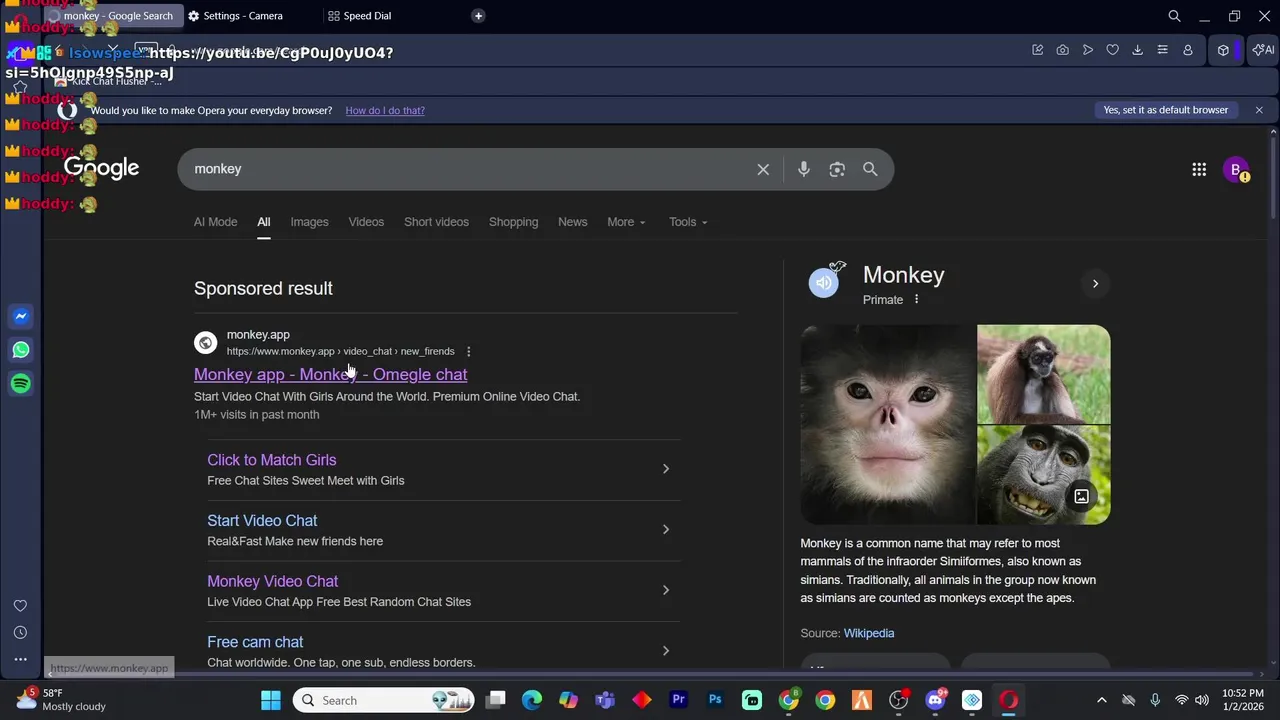Open Easy Setup sliders icon

[1162, 50]
